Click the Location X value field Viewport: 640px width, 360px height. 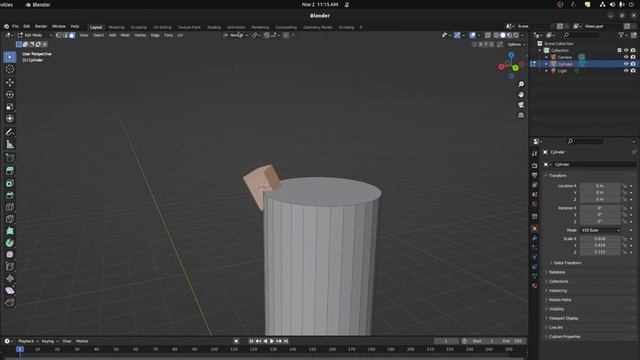pyautogui.click(x=600, y=186)
